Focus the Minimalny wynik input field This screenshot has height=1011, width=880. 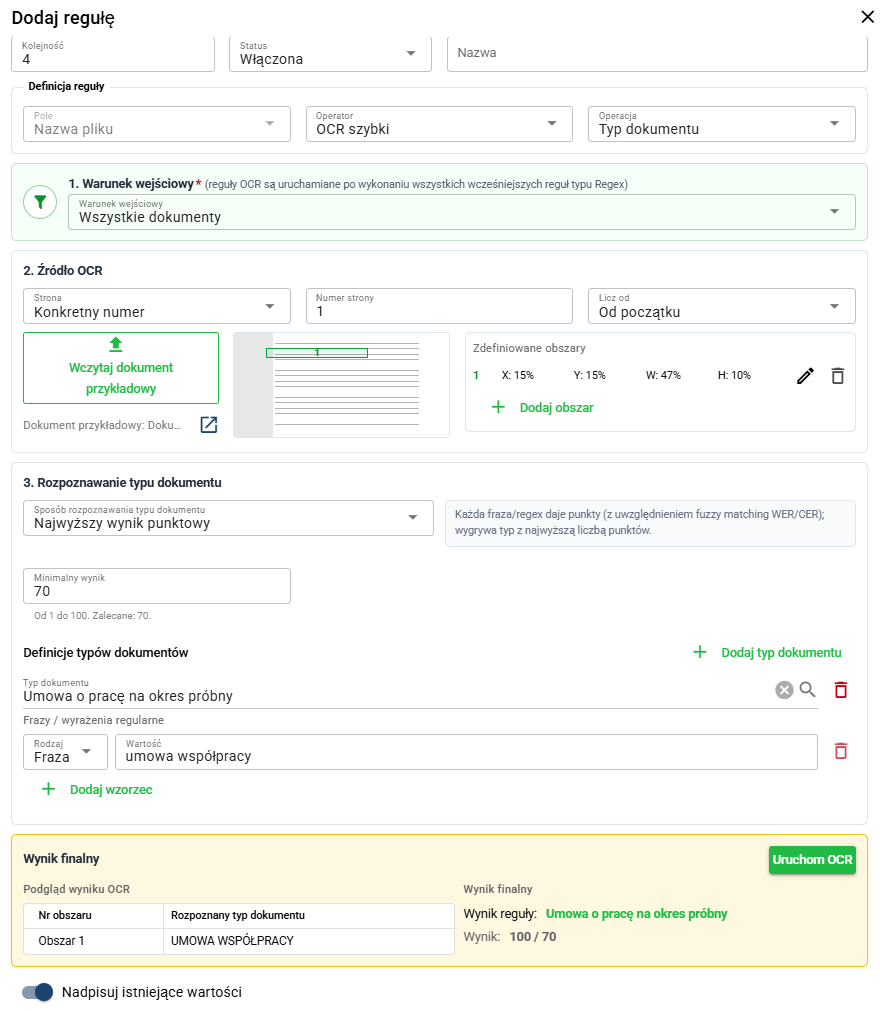[157, 585]
